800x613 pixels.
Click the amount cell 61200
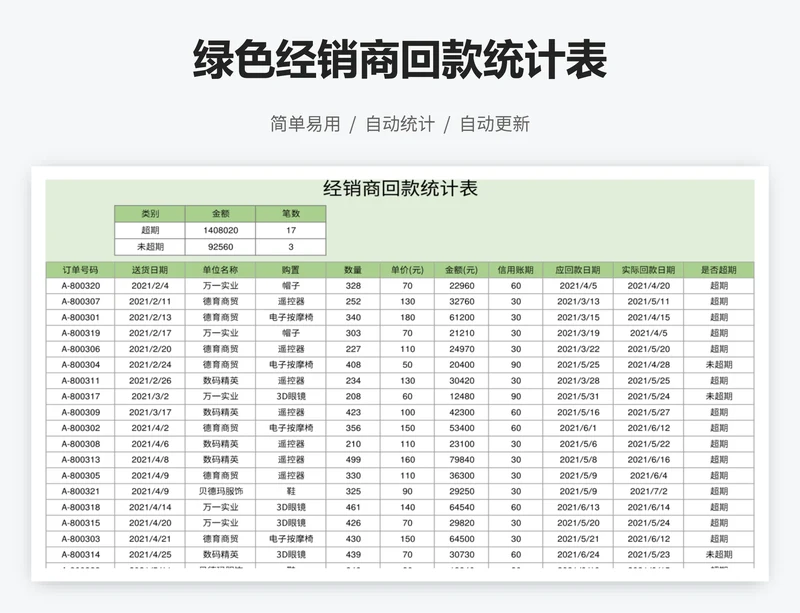[462, 317]
